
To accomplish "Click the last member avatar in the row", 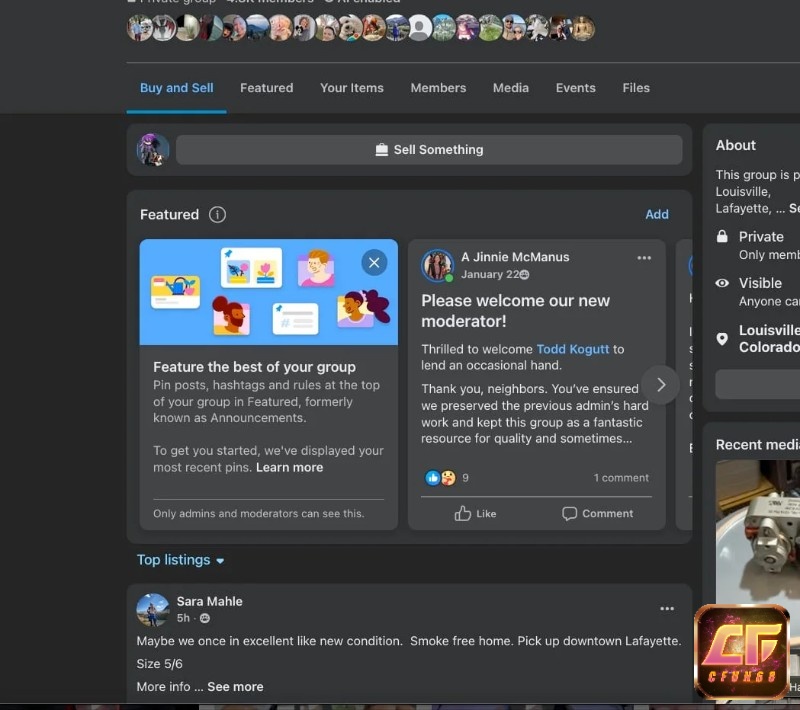I will pos(583,28).
